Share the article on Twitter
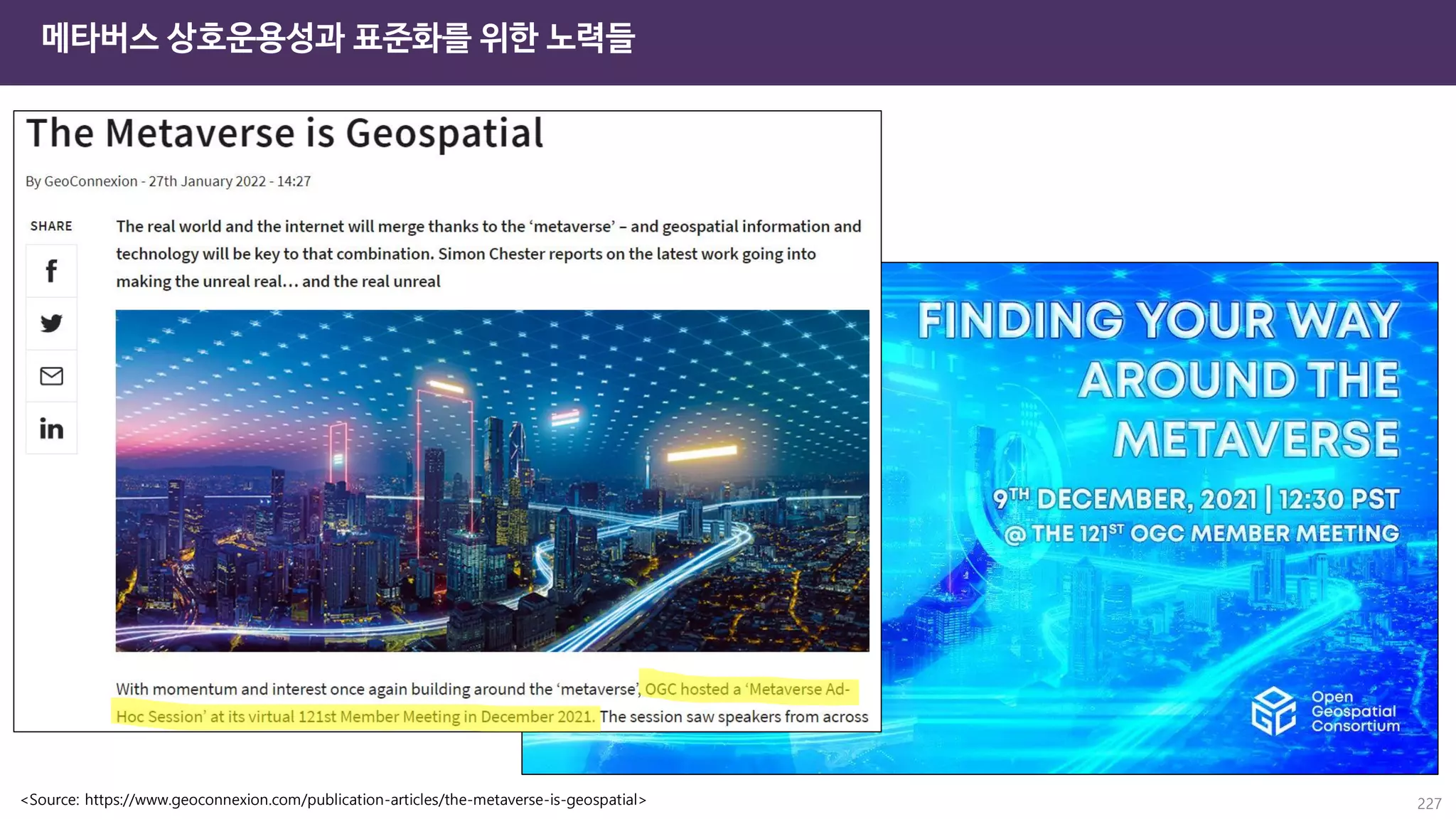 (51, 323)
